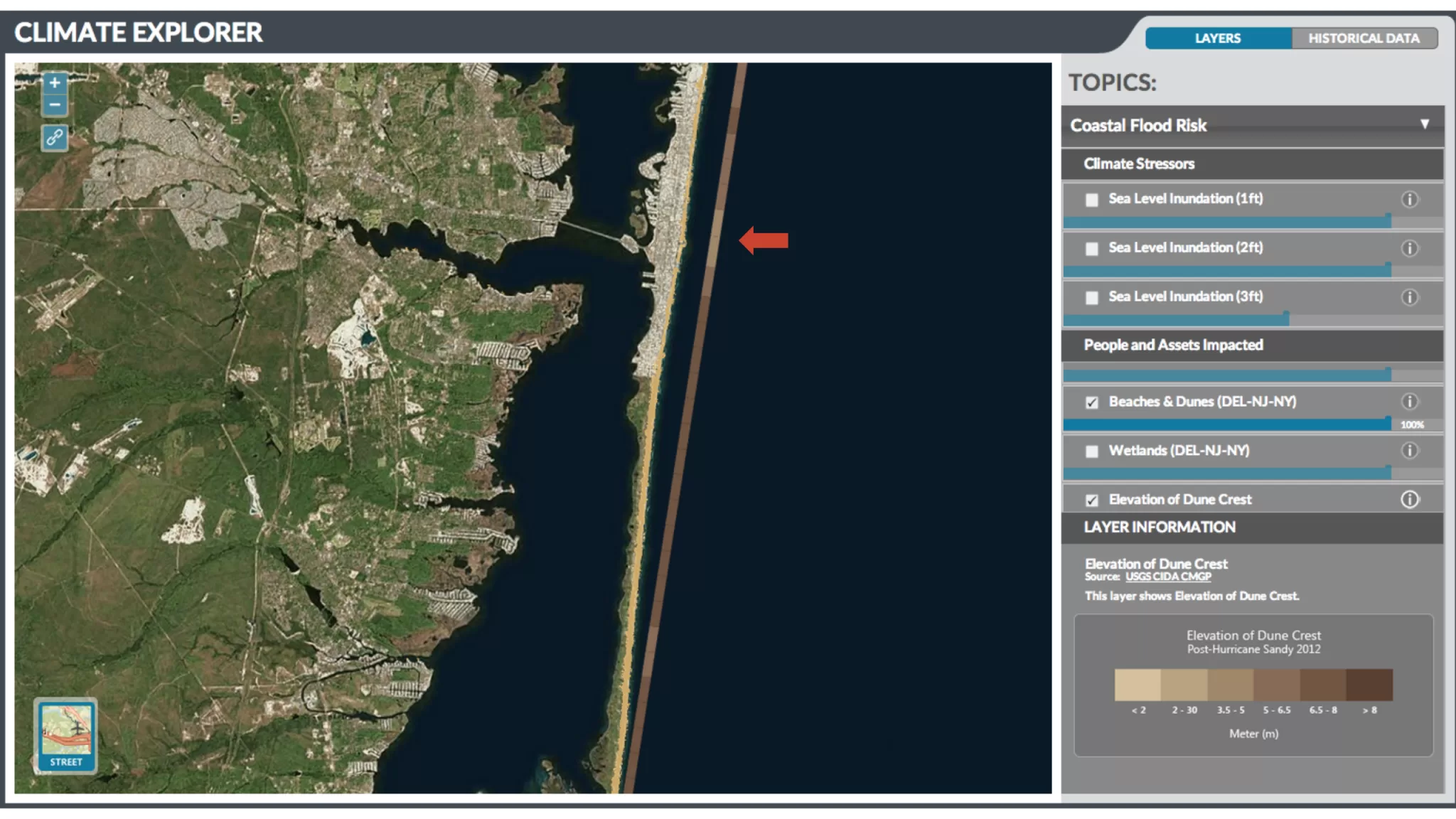Collapse the Climate Stressors section

(x=1139, y=164)
